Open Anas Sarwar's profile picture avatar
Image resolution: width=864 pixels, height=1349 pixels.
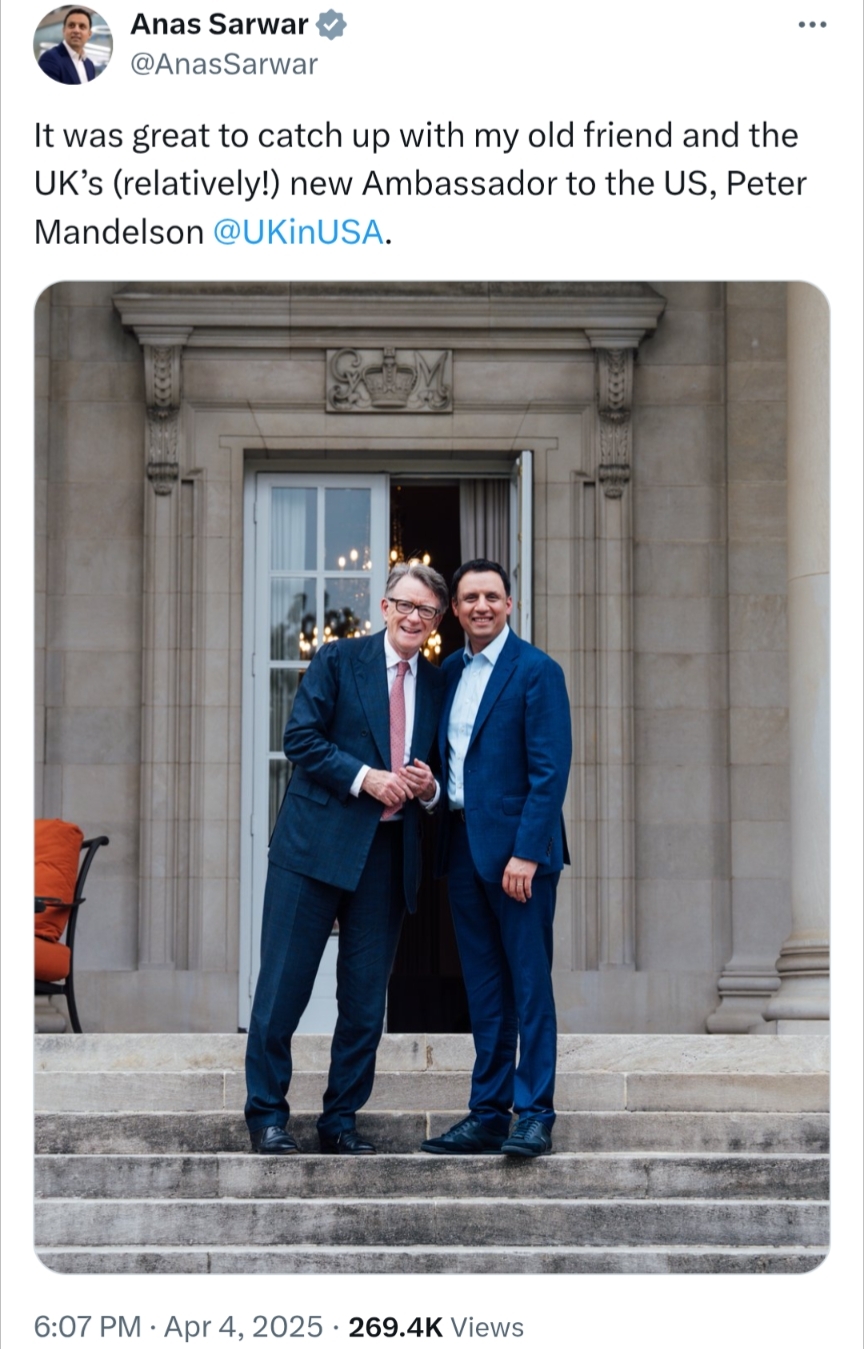tap(72, 45)
